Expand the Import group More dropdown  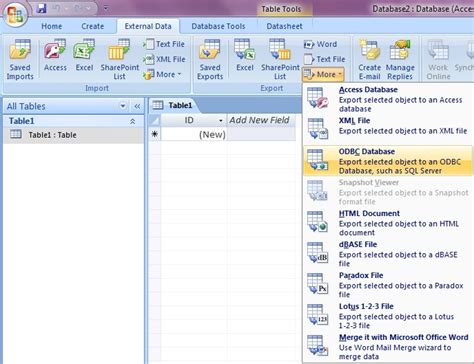click(x=163, y=74)
